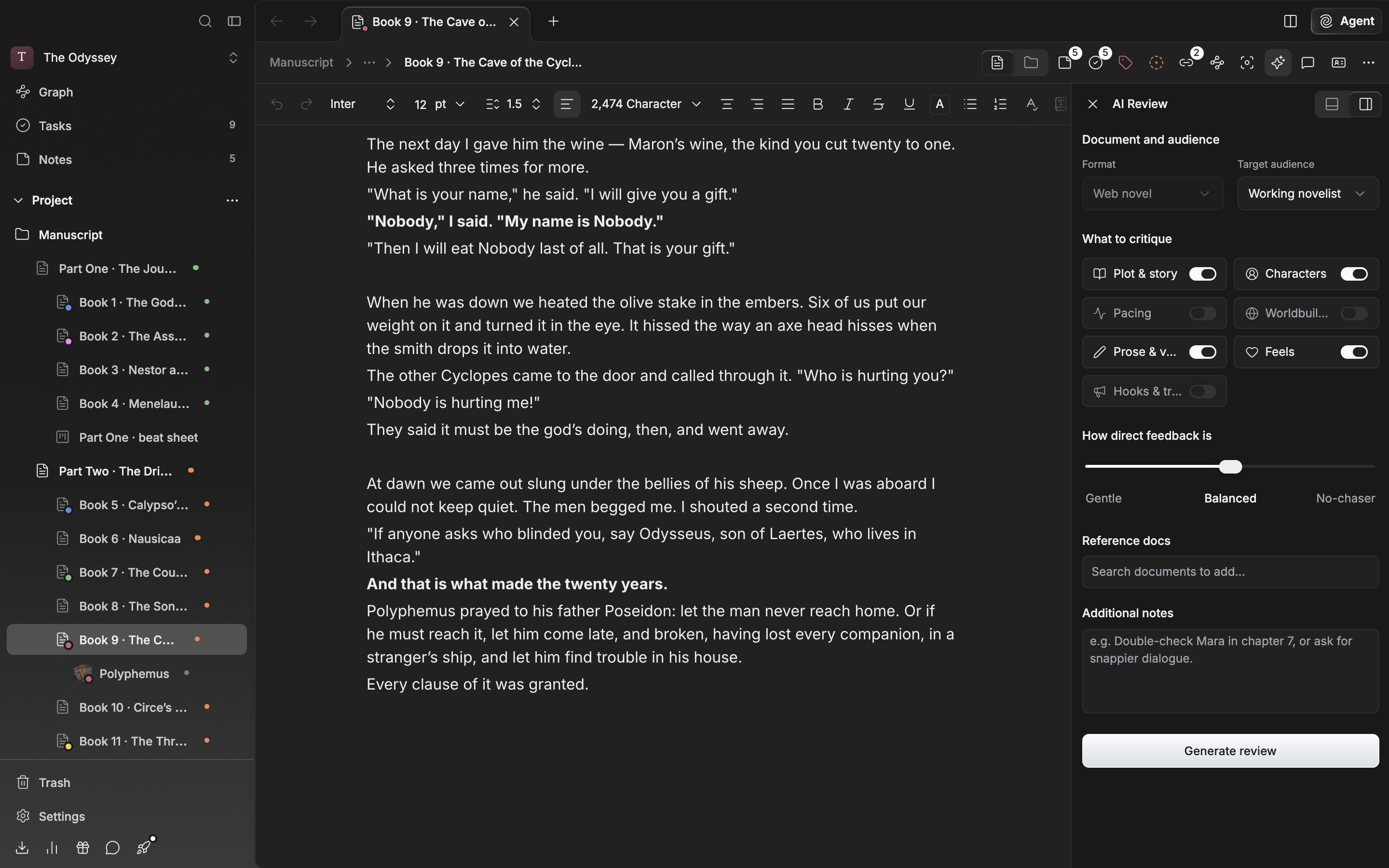Align text left
Screen dimensions: 1389x868
click(x=567, y=104)
